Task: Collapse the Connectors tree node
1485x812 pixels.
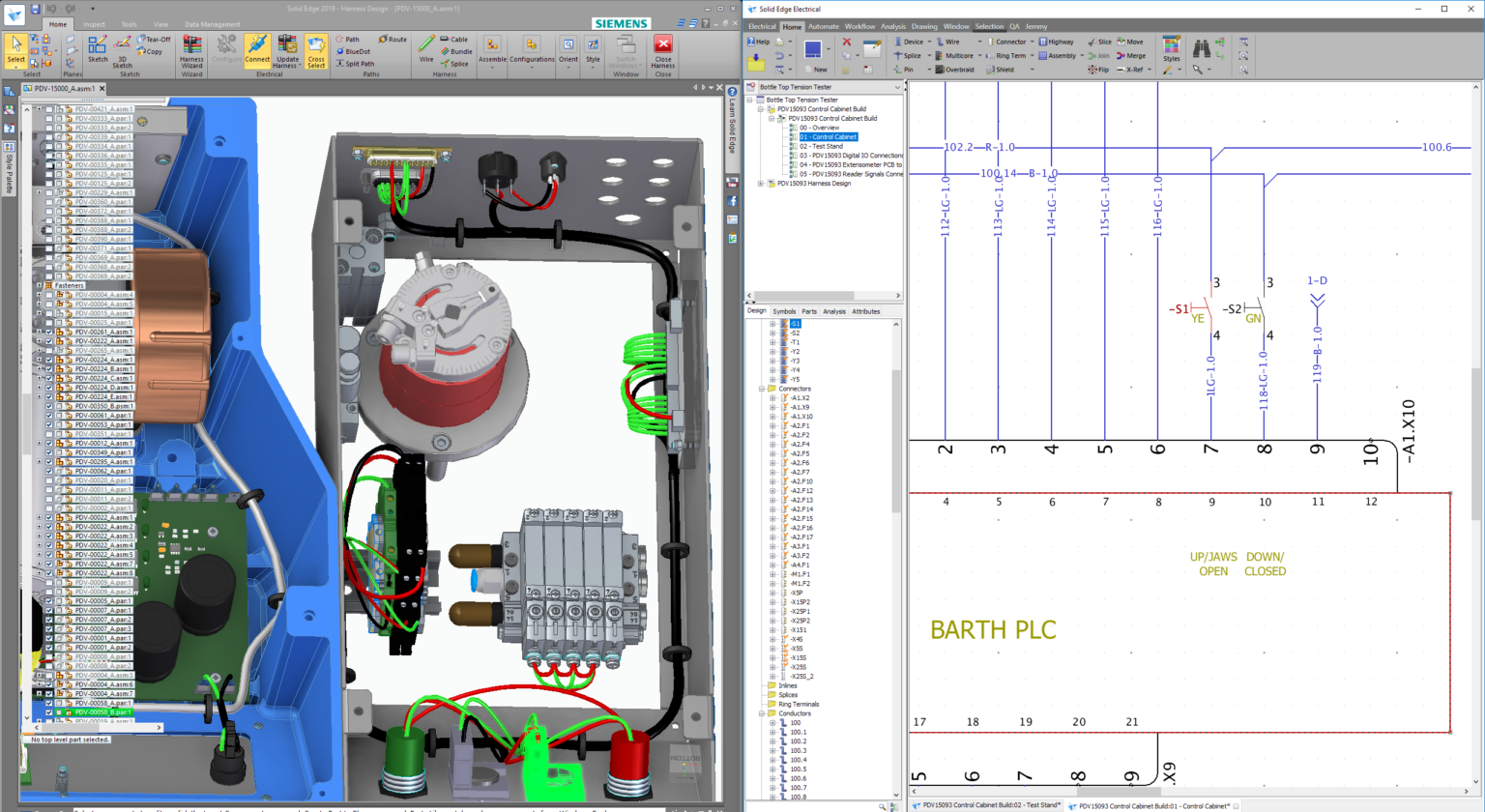Action: pyautogui.click(x=762, y=389)
